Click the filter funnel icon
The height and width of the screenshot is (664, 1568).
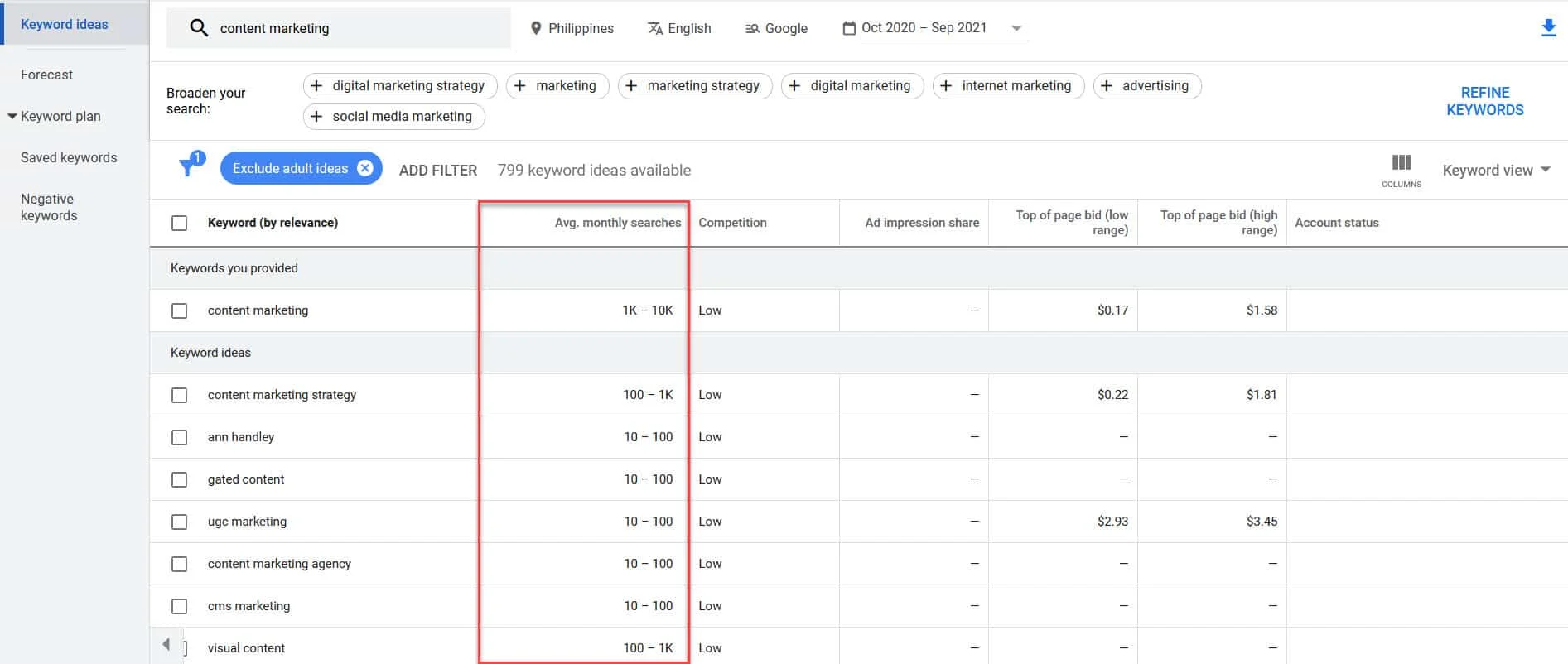(x=190, y=166)
